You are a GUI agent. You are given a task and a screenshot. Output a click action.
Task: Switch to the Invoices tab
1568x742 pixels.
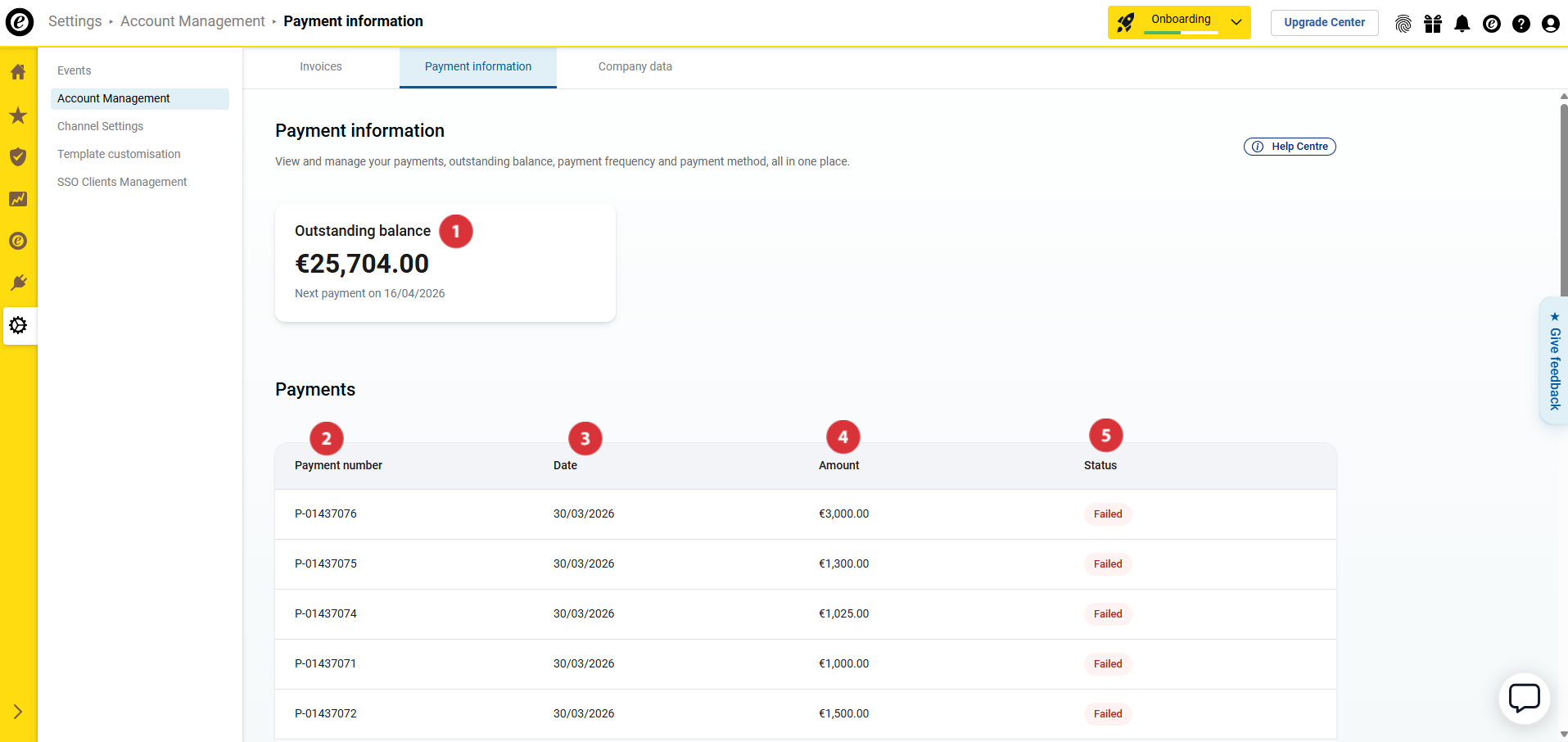pos(320,67)
